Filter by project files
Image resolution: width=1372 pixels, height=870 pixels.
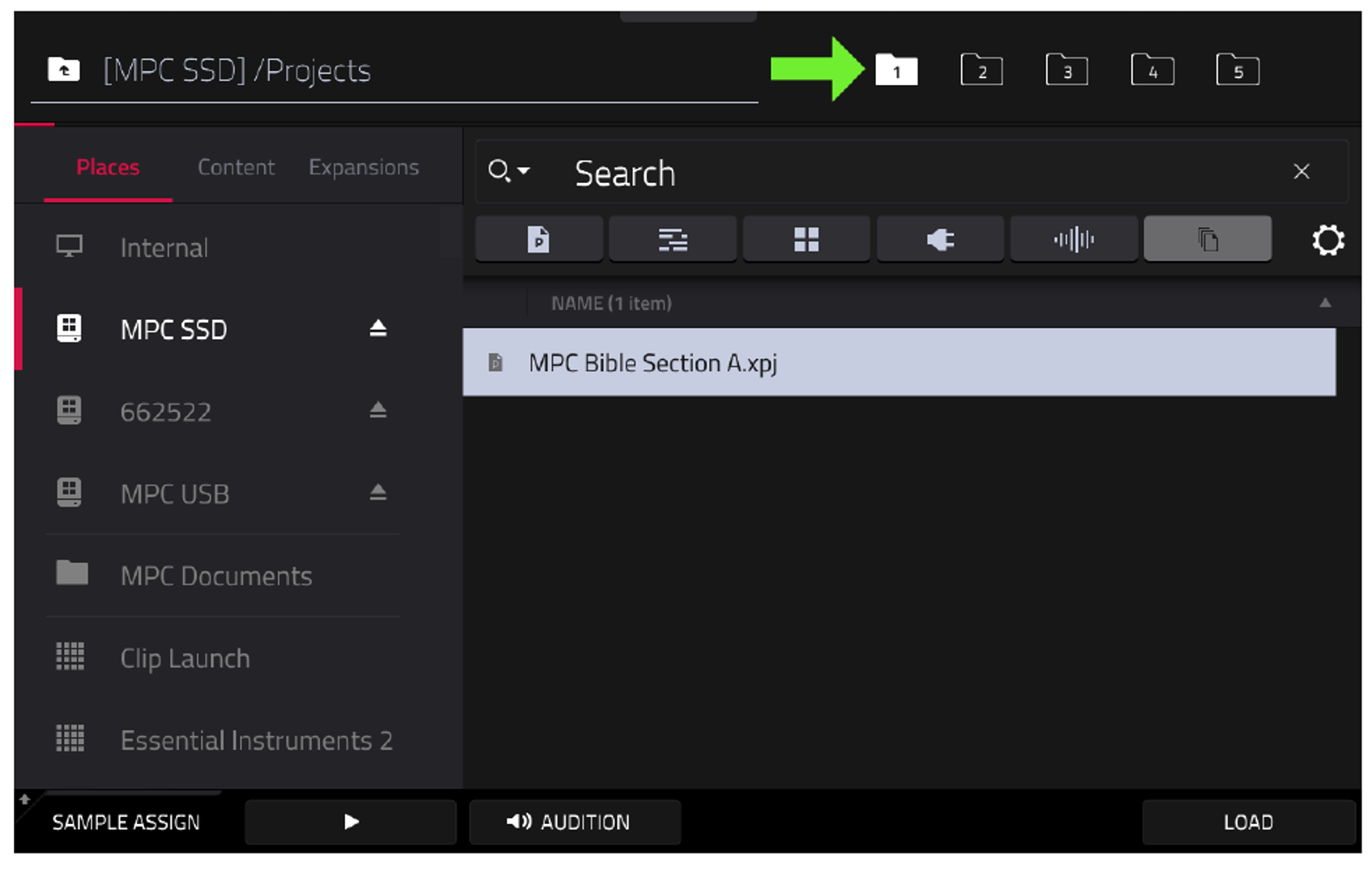[x=539, y=239]
